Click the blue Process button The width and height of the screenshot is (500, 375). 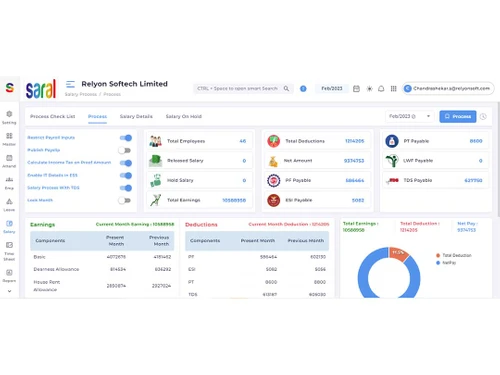click(x=458, y=116)
